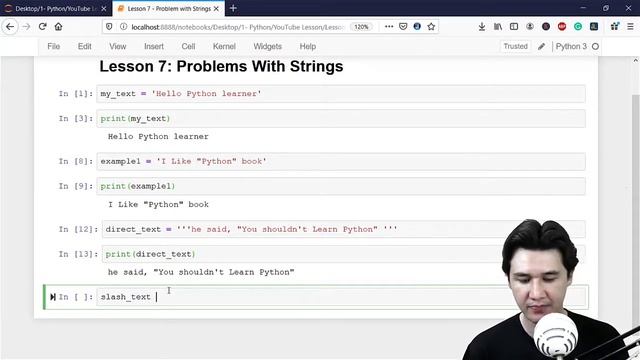Click the Pocket save icon
Screen dimensions: 640x360
click(403, 27)
